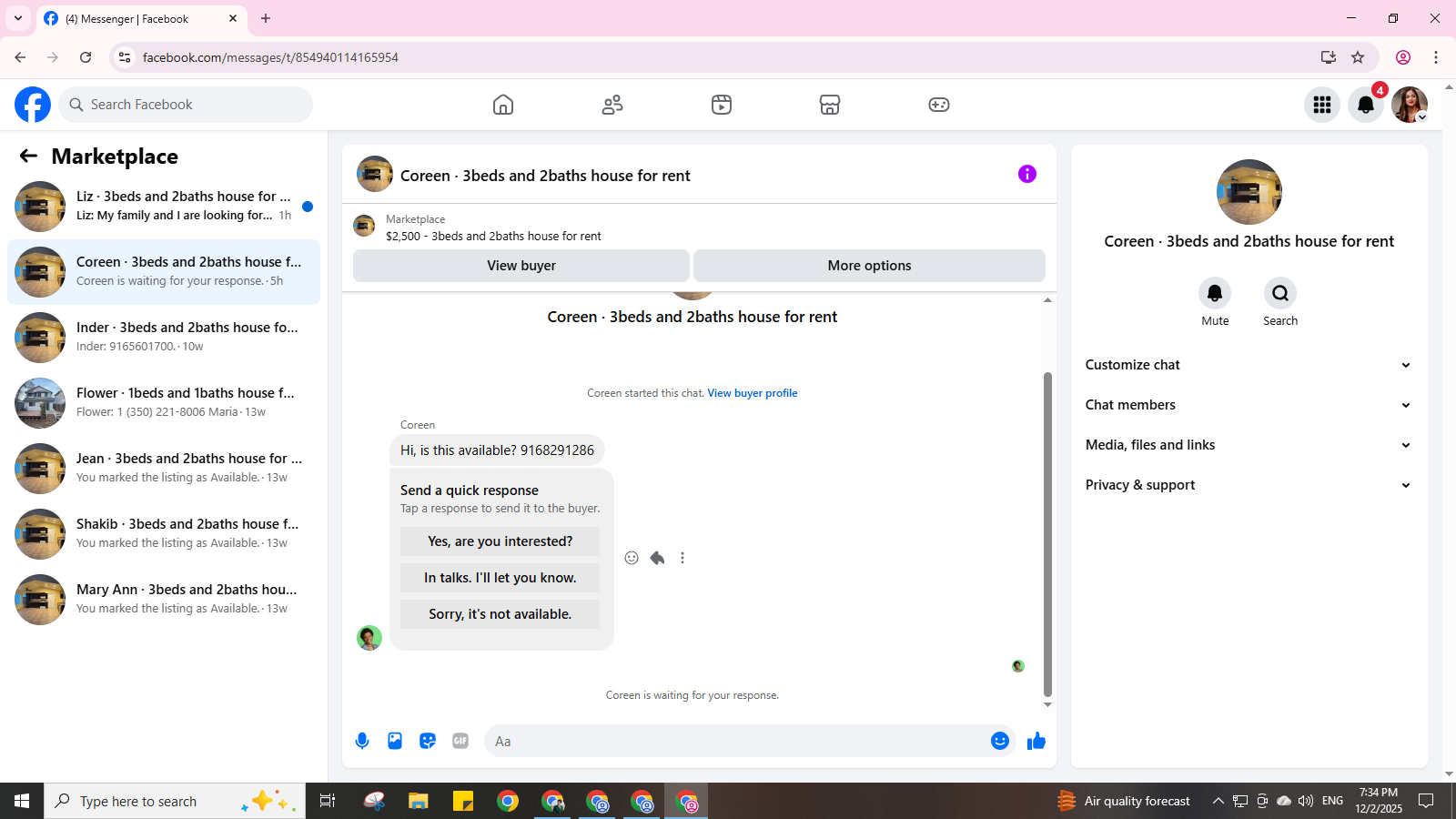Screen dimensions: 1456x819
Task: Open the Reels video icon
Action: (x=722, y=105)
